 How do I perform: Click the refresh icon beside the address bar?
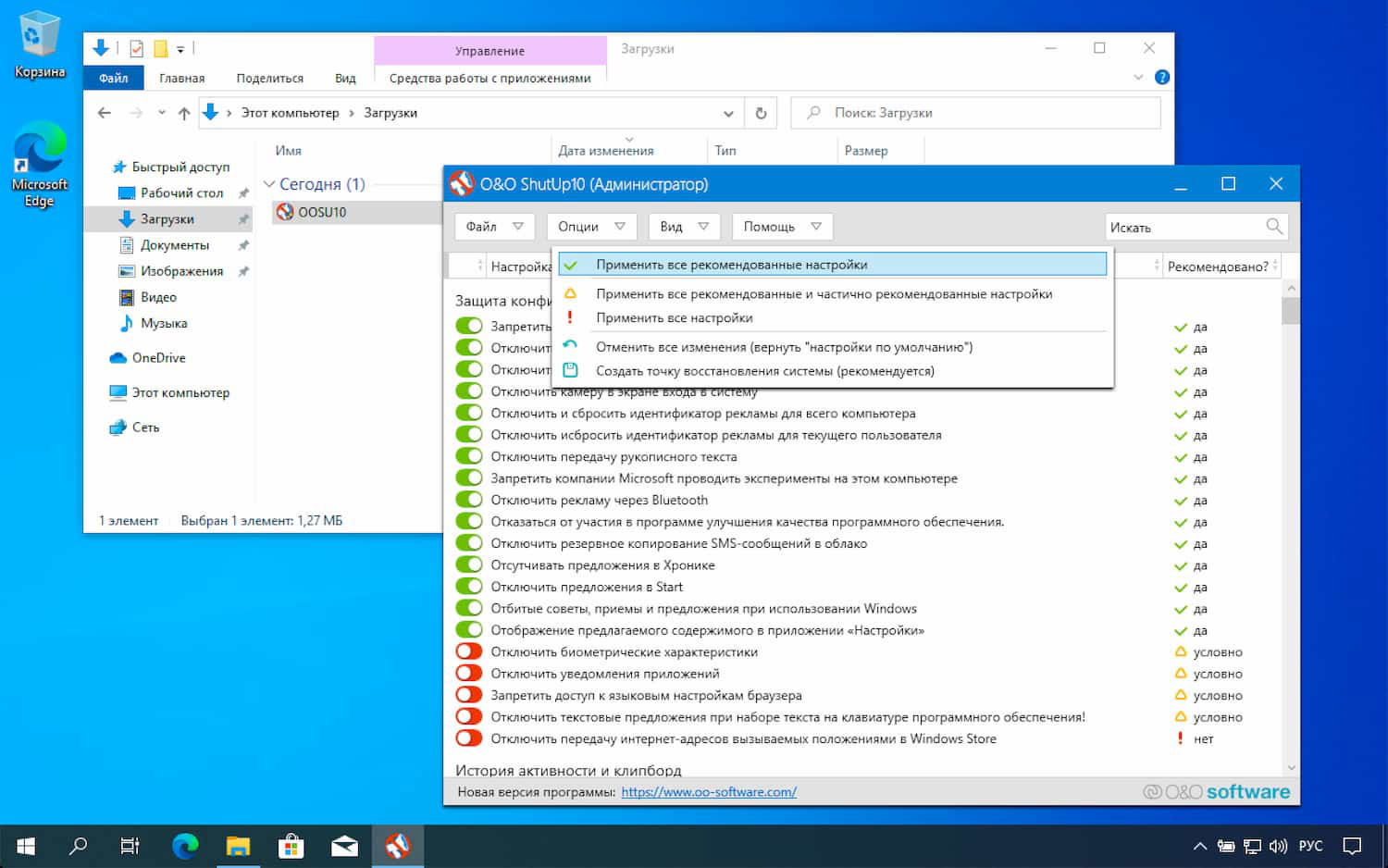[761, 112]
